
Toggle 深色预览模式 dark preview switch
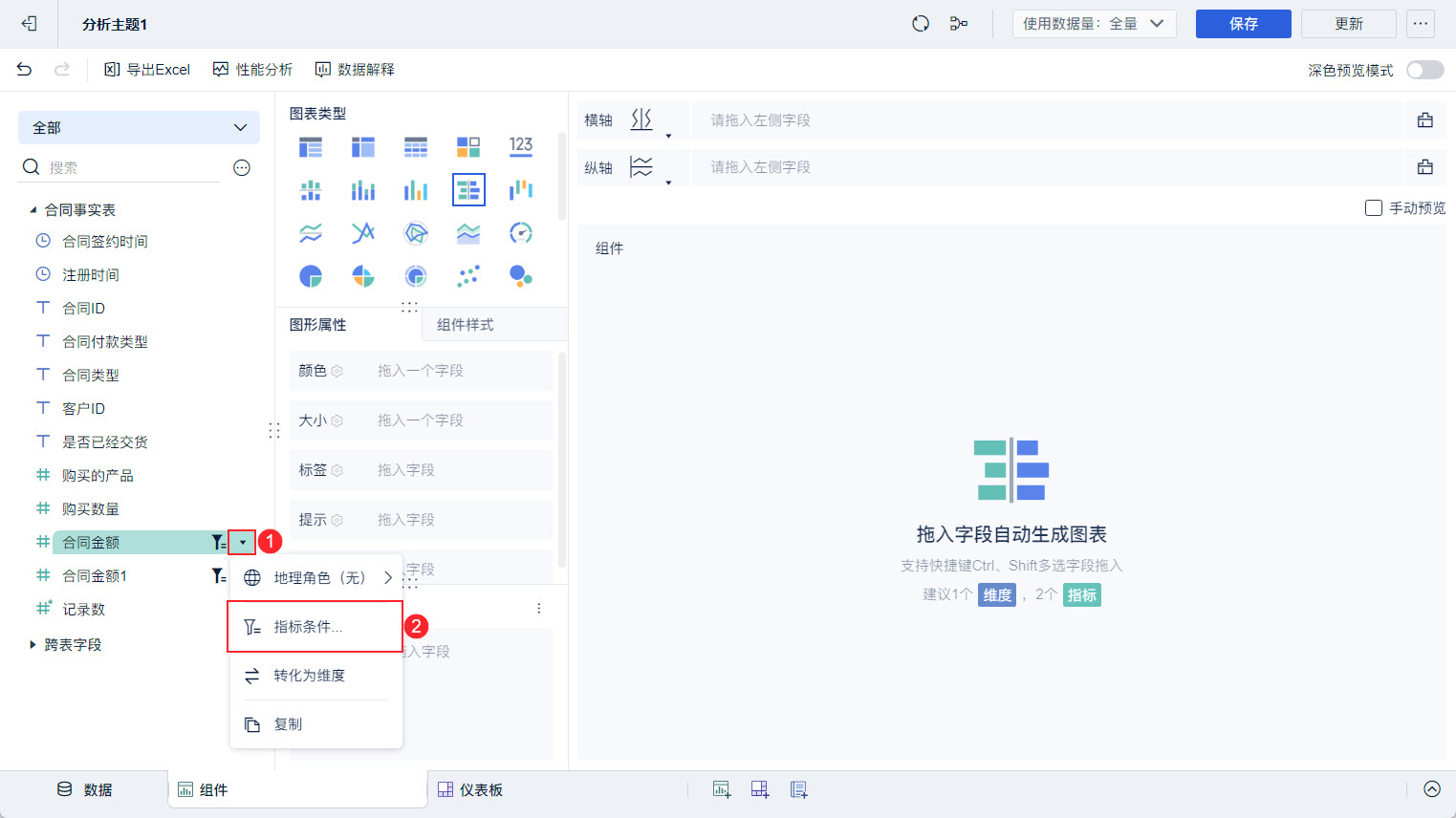coord(1425,70)
